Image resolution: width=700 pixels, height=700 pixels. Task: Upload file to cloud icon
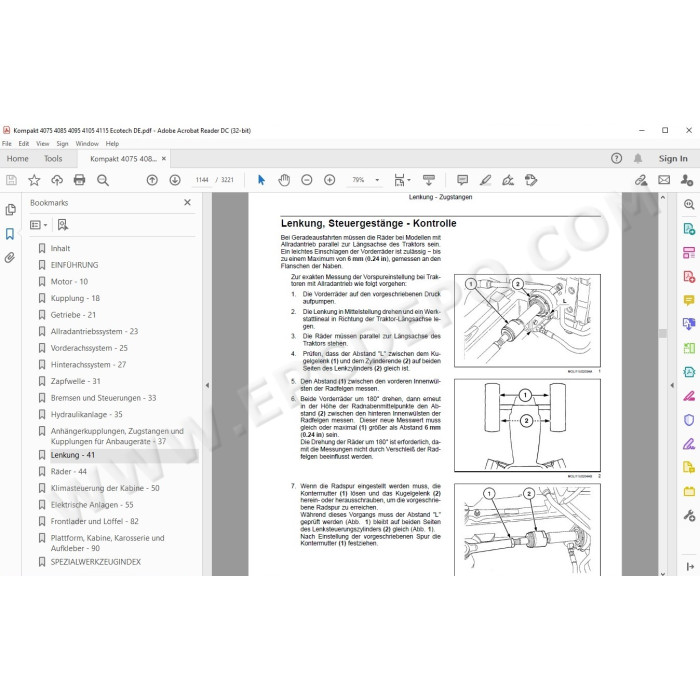[x=57, y=180]
